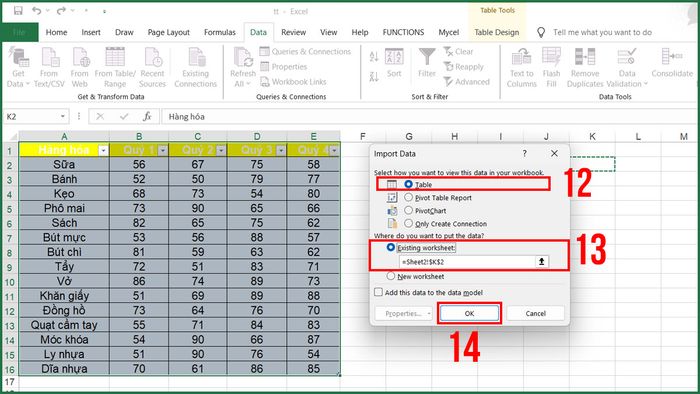
Task: Switch to the Page Layout tab
Action: 168,32
